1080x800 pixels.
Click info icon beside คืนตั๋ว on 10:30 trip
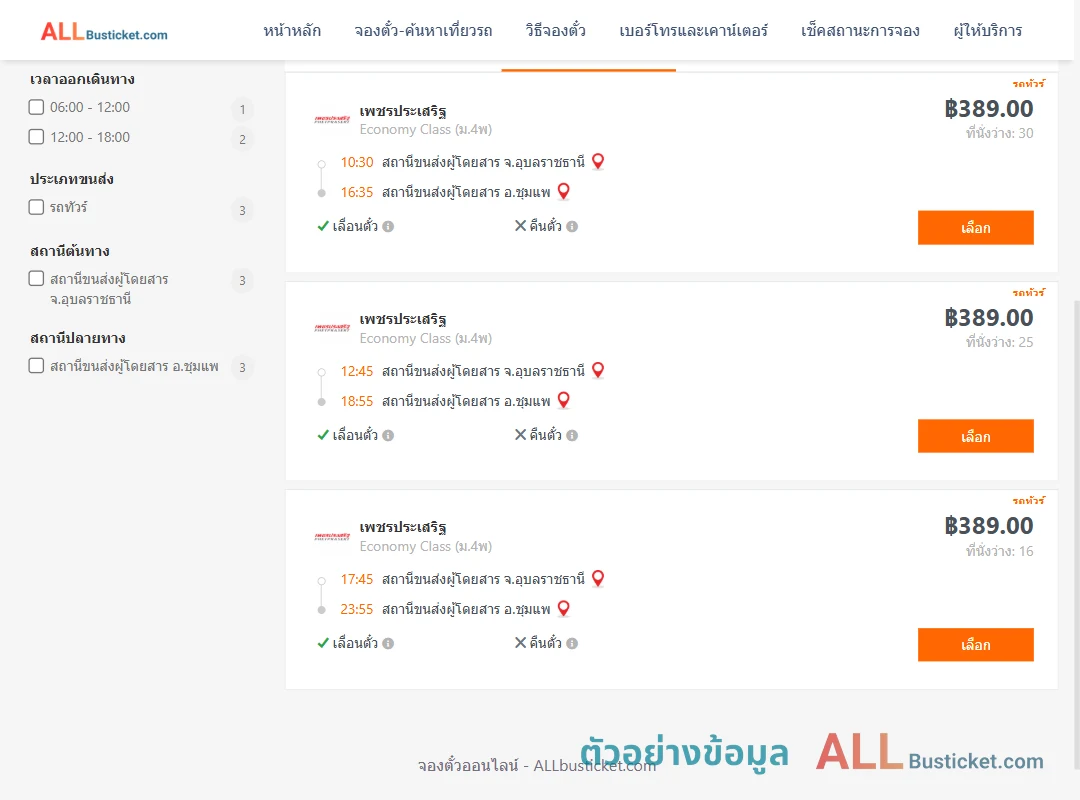tap(572, 226)
